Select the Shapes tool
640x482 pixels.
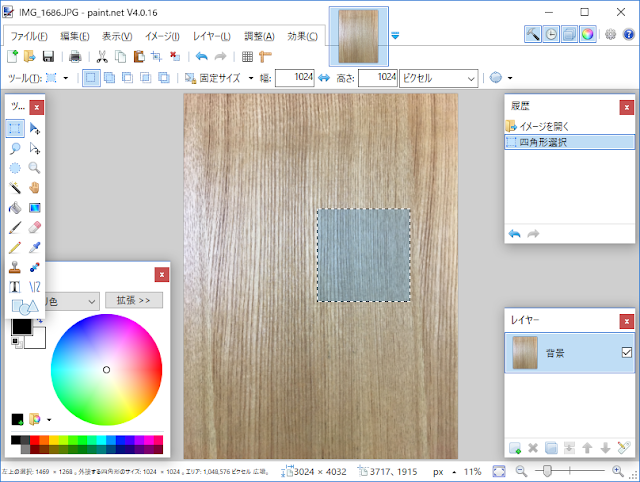click(x=24, y=307)
